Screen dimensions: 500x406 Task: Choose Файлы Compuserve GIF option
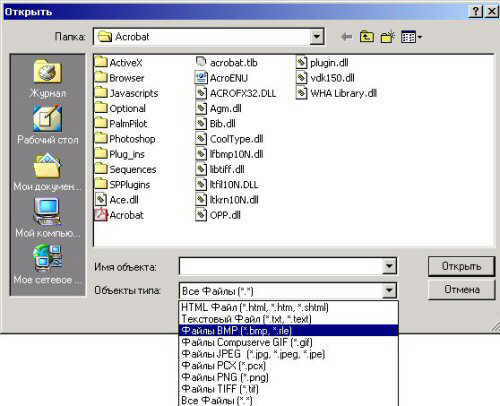coord(288,342)
